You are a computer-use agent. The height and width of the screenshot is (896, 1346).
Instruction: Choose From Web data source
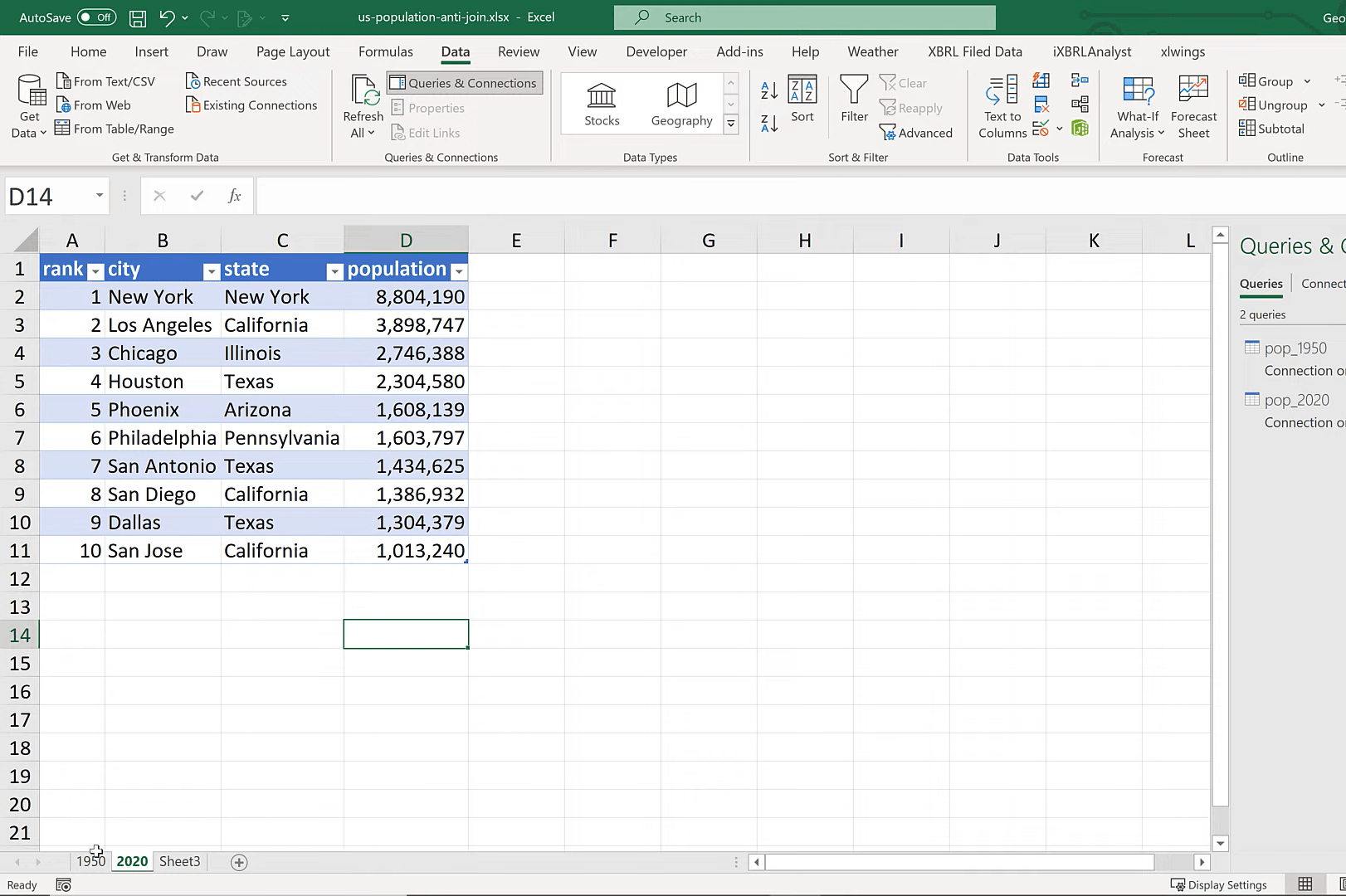[x=93, y=105]
